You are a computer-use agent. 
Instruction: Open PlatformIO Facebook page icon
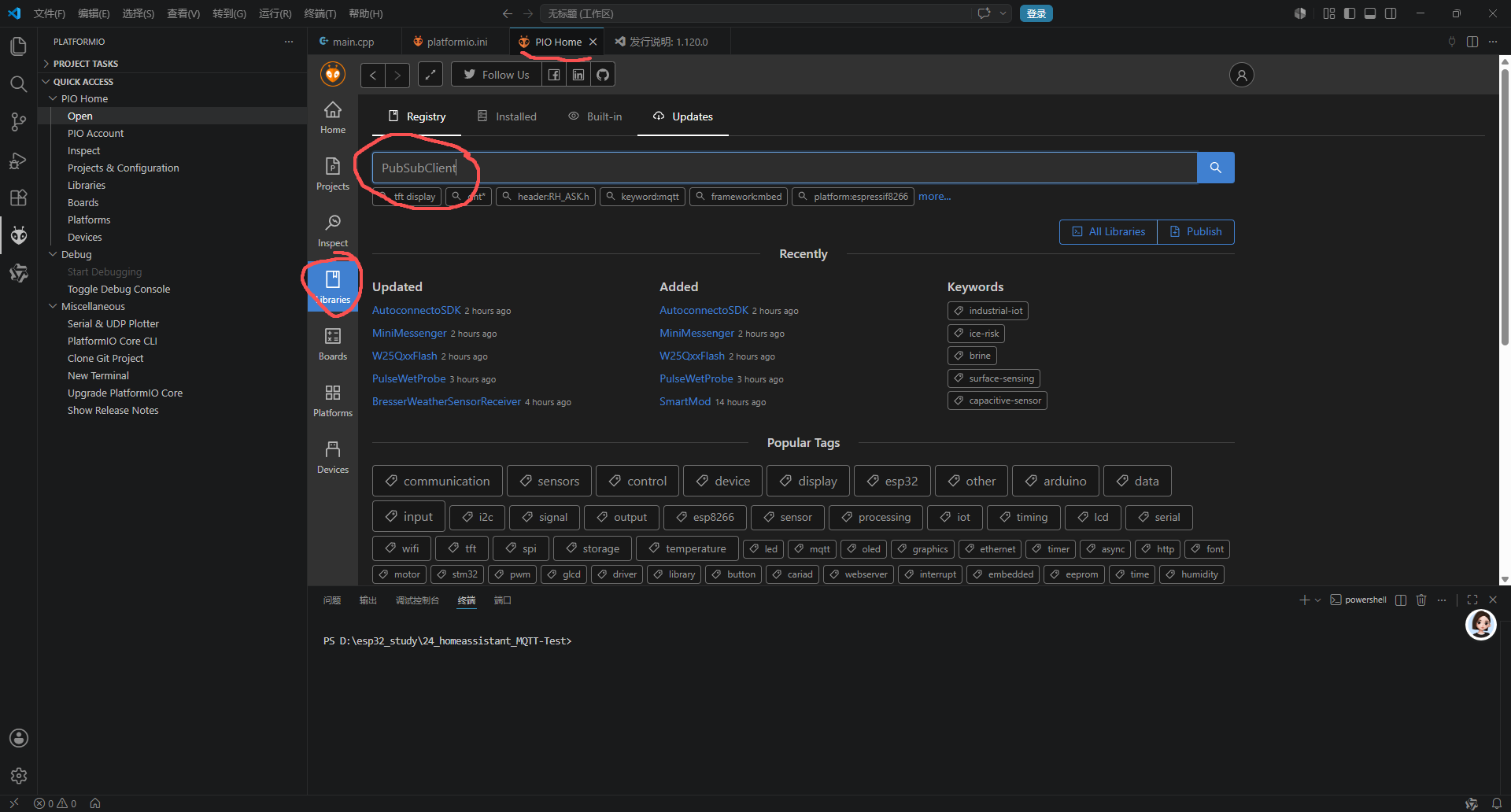(x=554, y=75)
